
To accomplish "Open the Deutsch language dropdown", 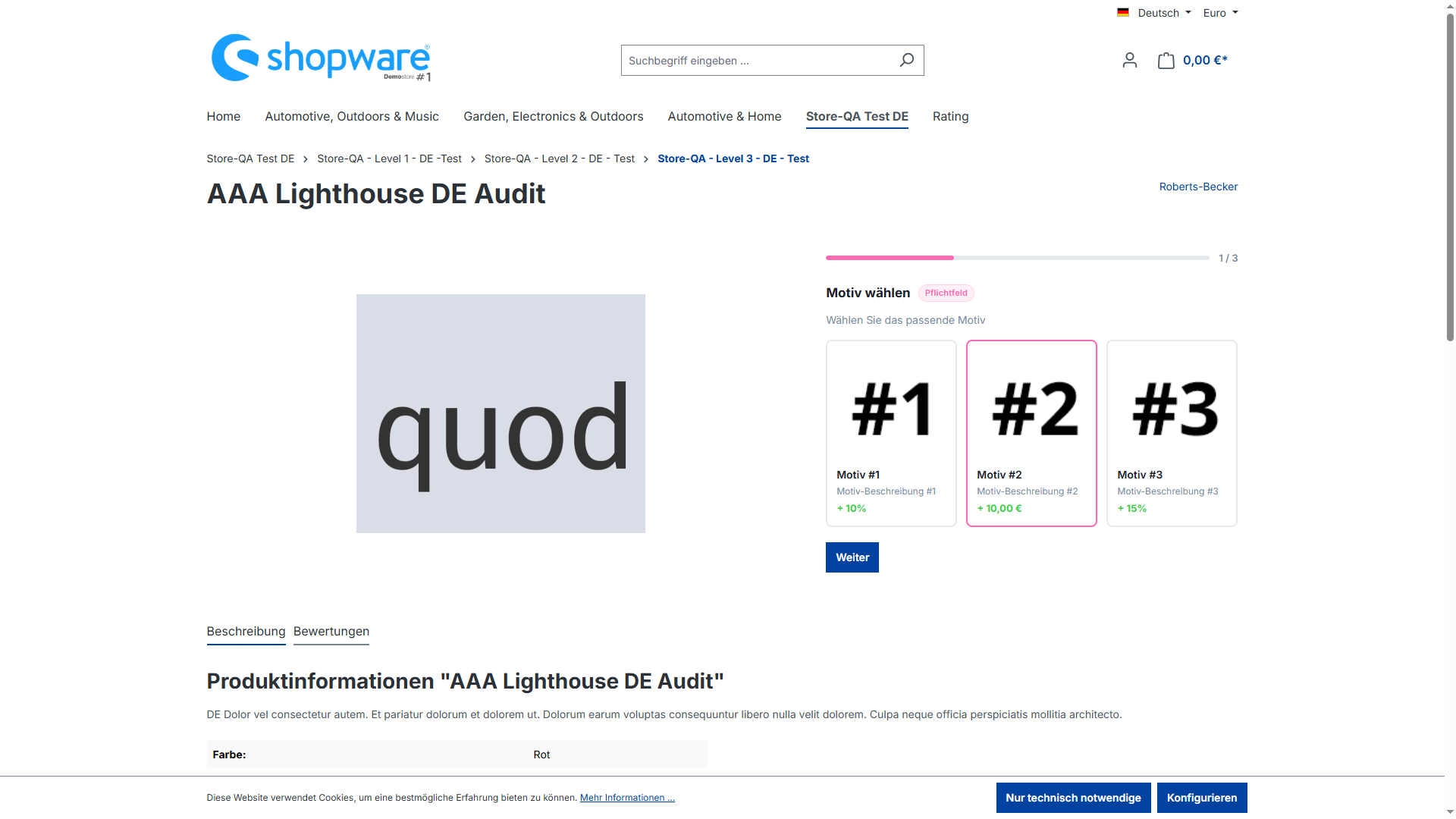I will (x=1154, y=13).
